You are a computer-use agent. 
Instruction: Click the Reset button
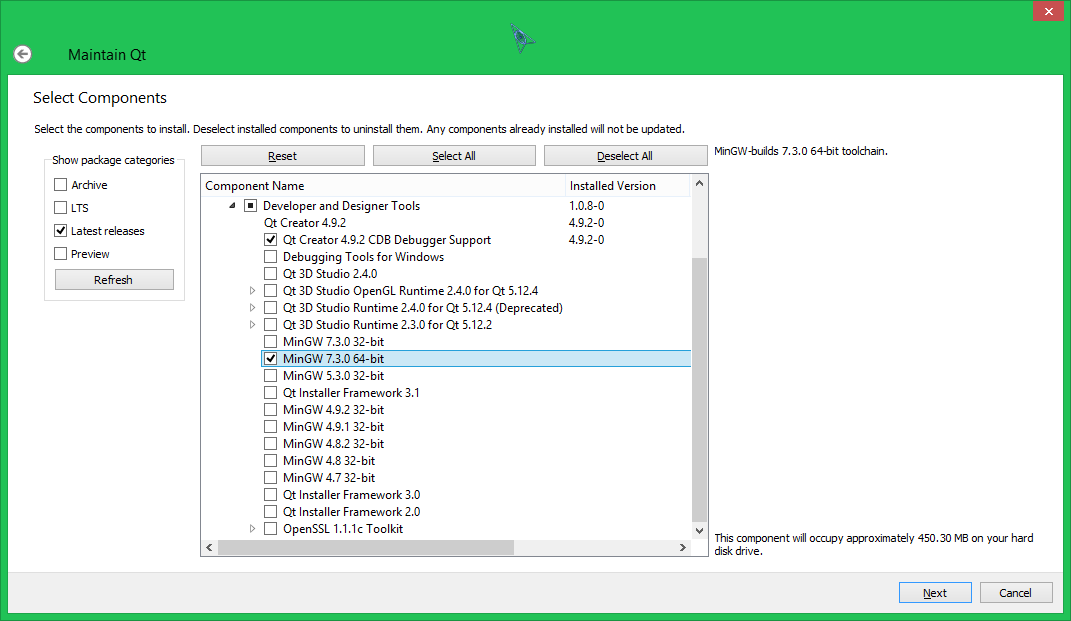click(283, 156)
